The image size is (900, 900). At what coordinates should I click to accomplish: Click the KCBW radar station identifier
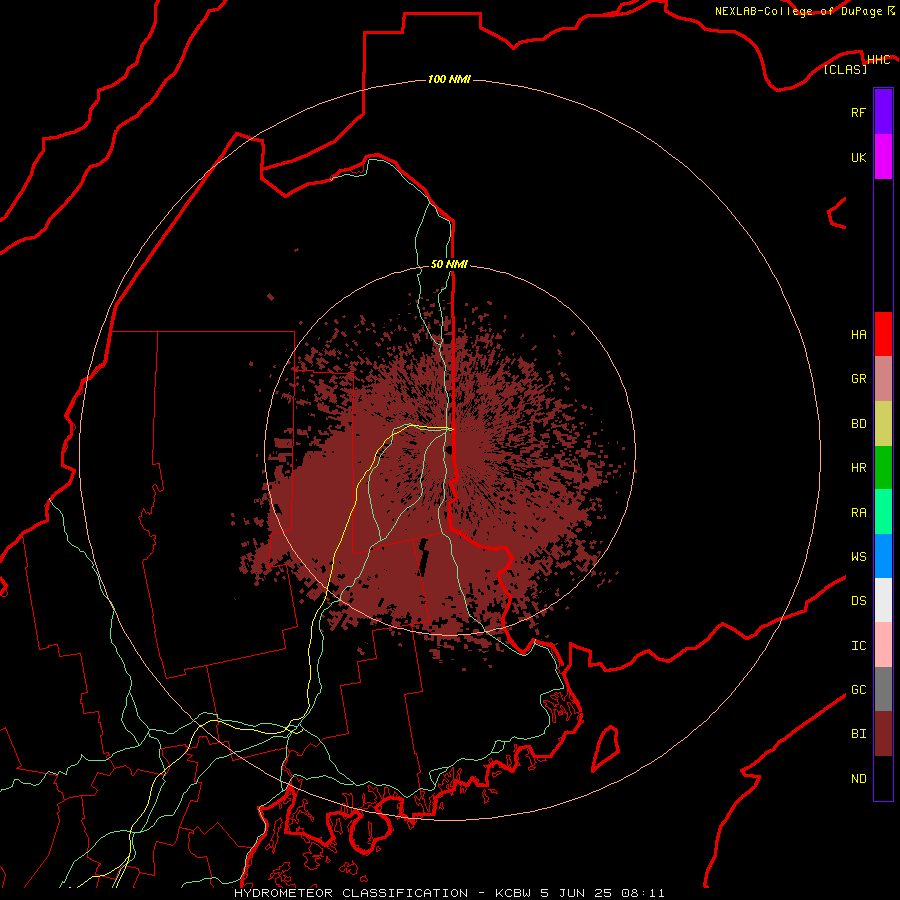click(513, 893)
